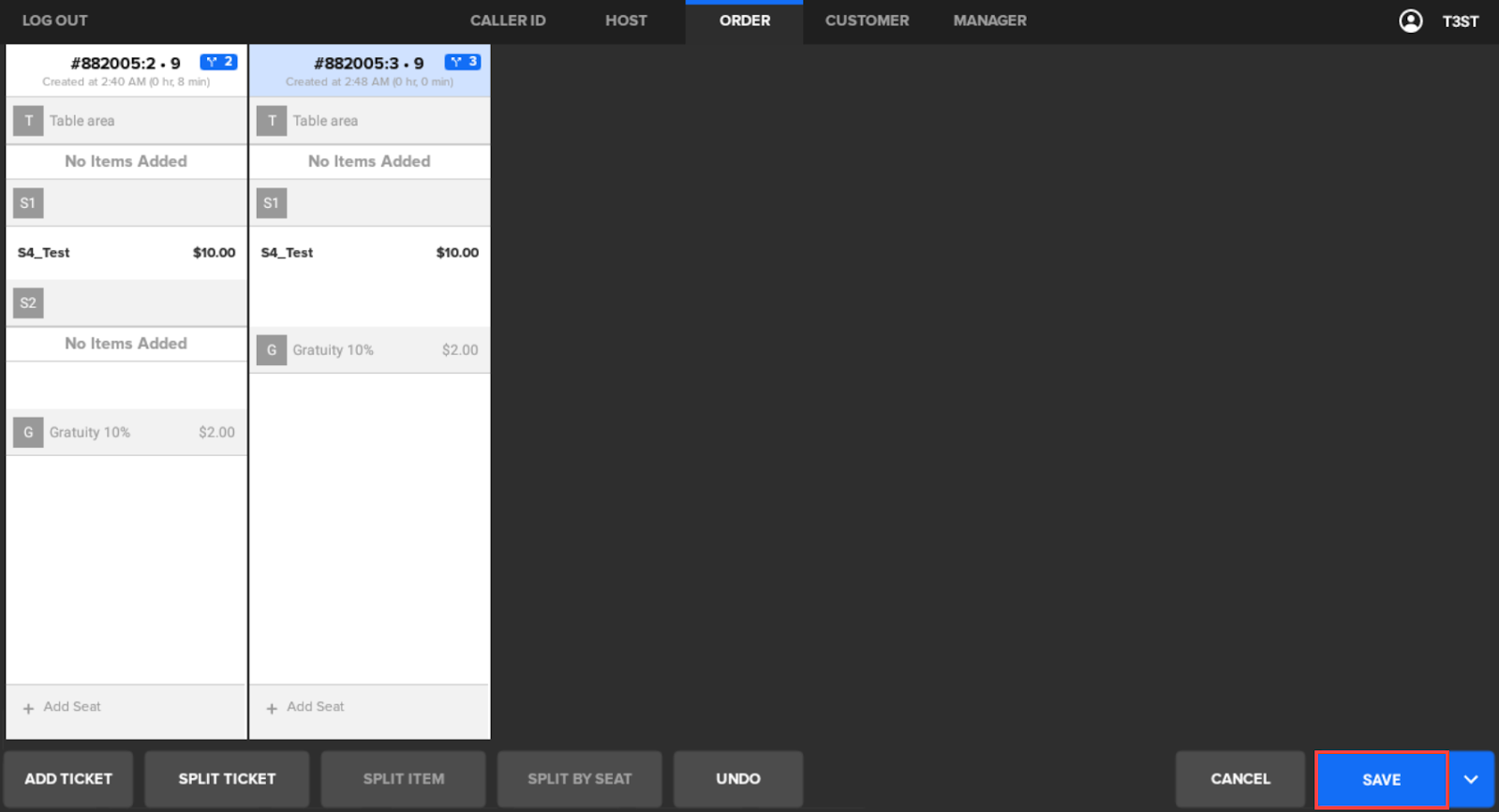The height and width of the screenshot is (812, 1499).
Task: Select seat S1 icon on second ticket
Action: pyautogui.click(x=272, y=203)
